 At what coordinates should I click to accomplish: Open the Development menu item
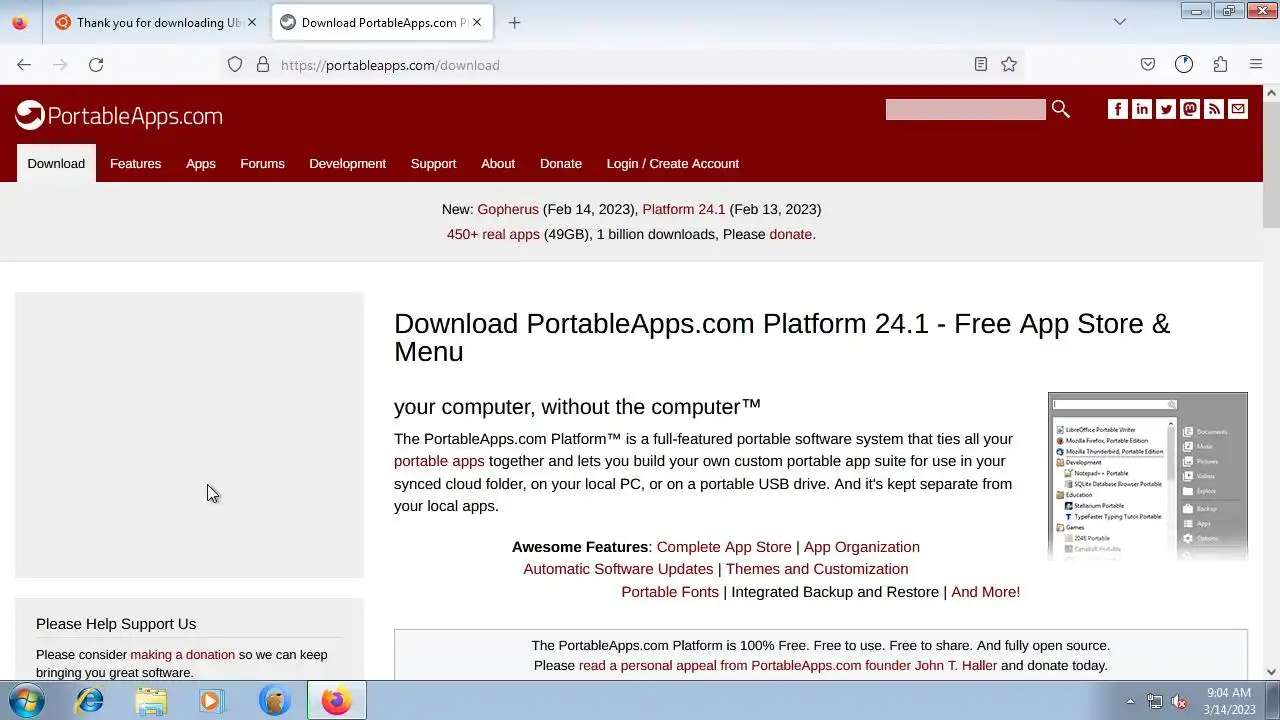pos(347,163)
